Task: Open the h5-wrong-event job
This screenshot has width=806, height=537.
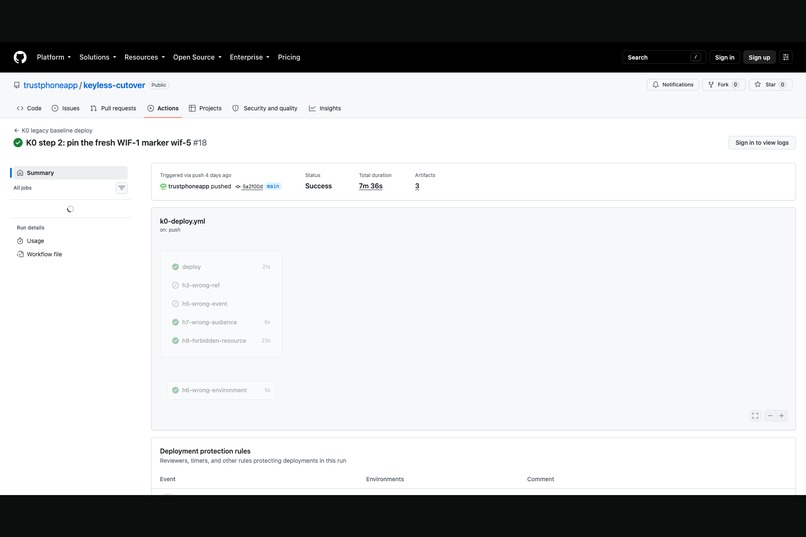Action: point(221,304)
